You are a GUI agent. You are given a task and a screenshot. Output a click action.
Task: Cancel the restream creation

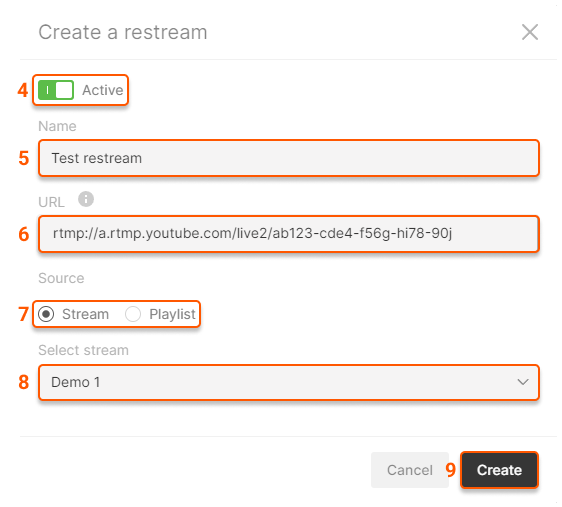[410, 470]
